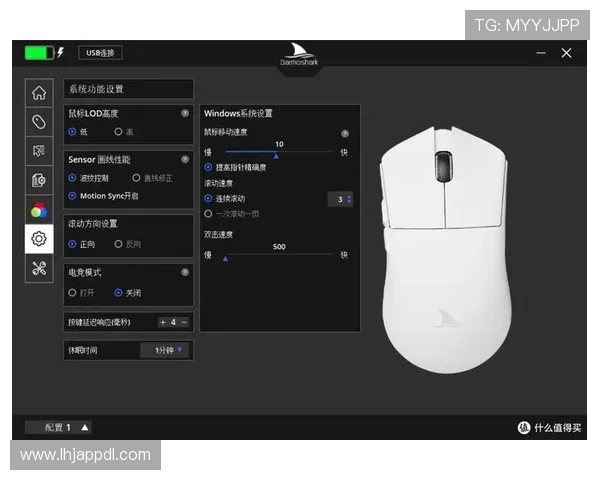Open the 休眠时间 1分钟 dropdown
The width and height of the screenshot is (600, 480).
coord(165,350)
